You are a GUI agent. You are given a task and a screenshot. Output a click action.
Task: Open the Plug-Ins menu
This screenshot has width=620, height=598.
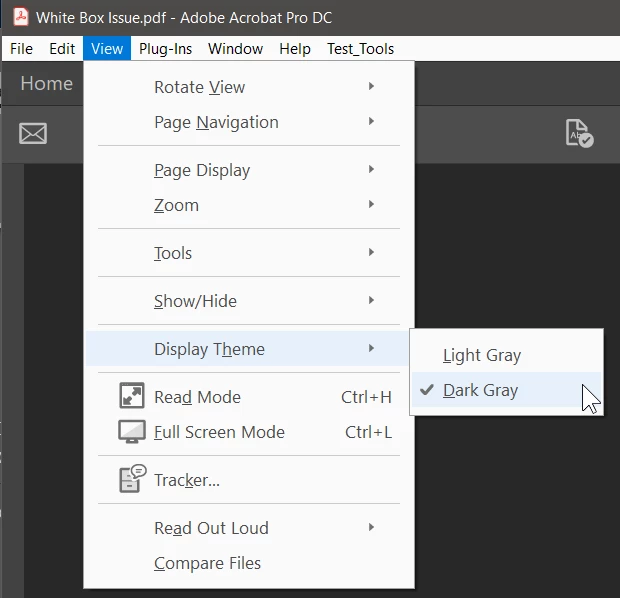[165, 49]
